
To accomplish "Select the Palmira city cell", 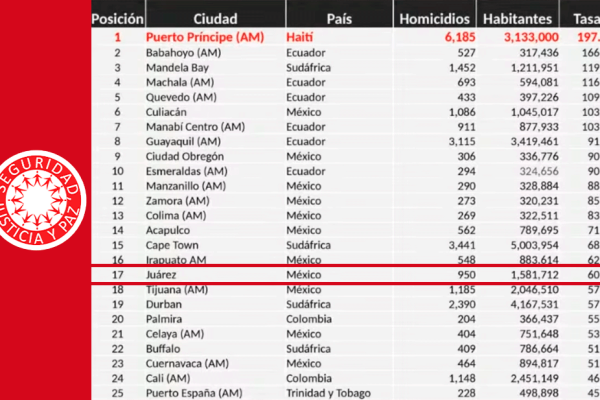I will click(x=168, y=318).
